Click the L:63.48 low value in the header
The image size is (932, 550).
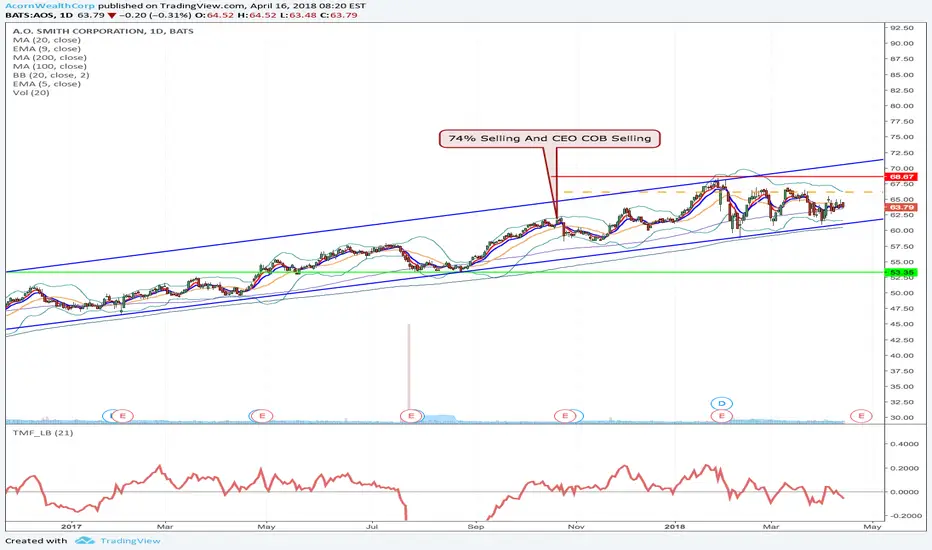point(298,15)
